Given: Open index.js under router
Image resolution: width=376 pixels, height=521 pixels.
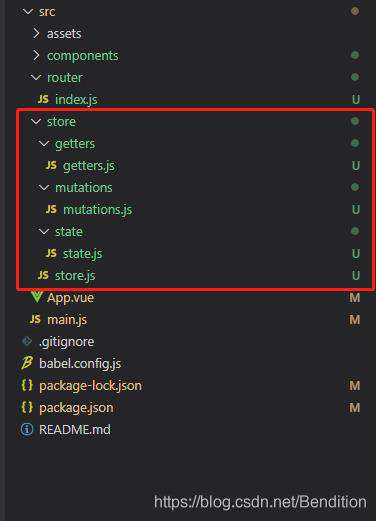Looking at the screenshot, I should pyautogui.click(x=76, y=99).
